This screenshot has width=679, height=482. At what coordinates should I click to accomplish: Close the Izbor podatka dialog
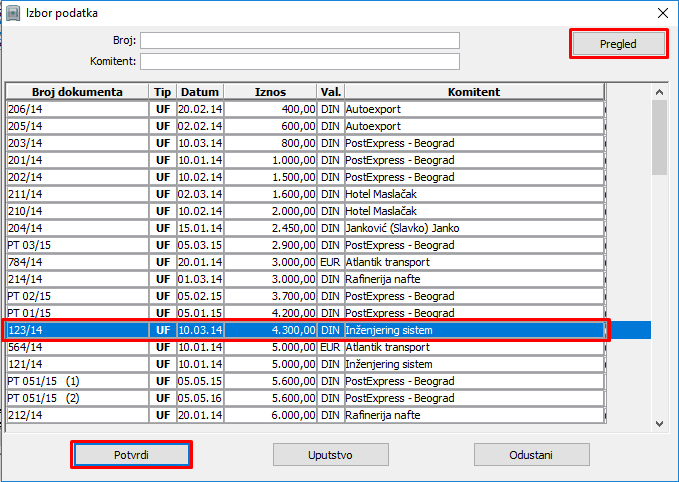(663, 13)
